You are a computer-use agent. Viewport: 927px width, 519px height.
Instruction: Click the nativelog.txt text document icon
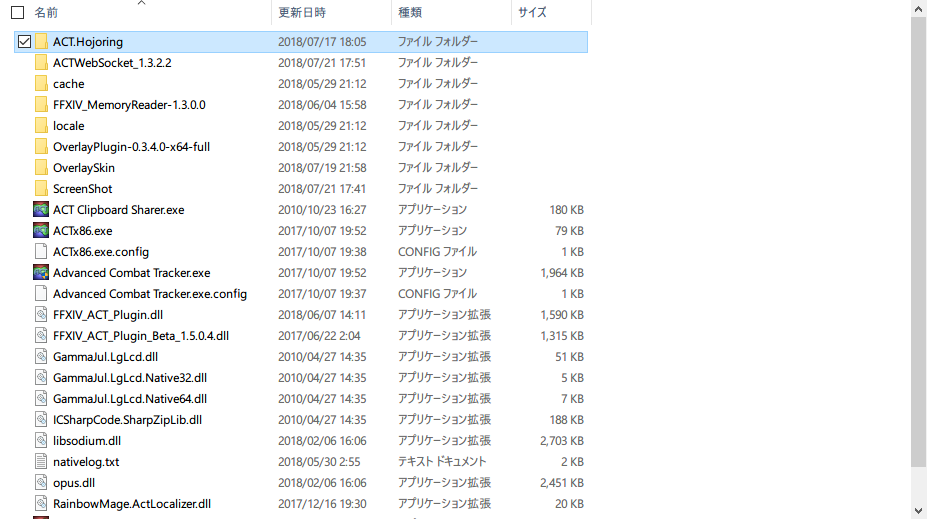[x=41, y=461]
